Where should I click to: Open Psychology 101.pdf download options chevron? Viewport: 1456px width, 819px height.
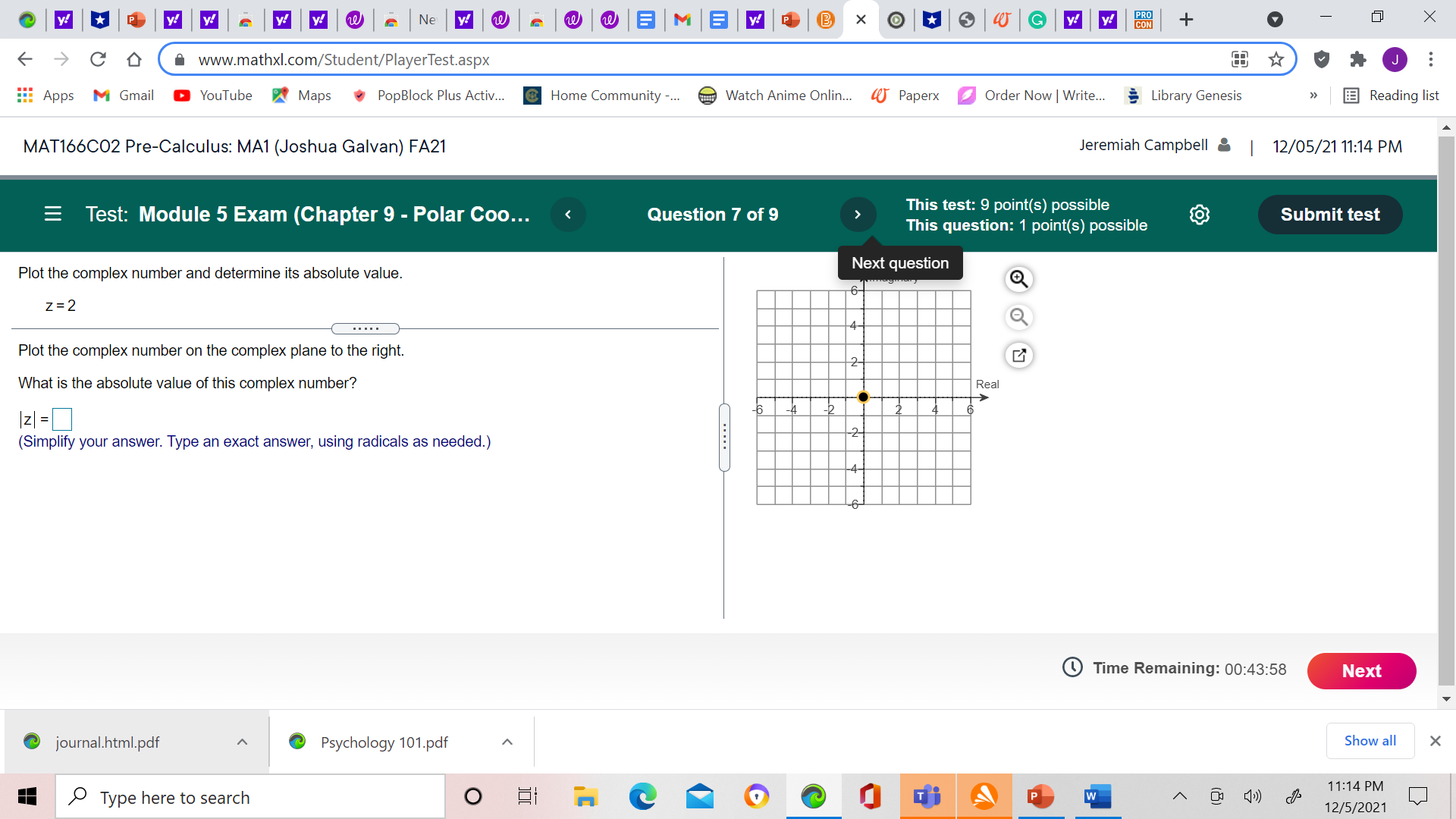[x=507, y=742]
